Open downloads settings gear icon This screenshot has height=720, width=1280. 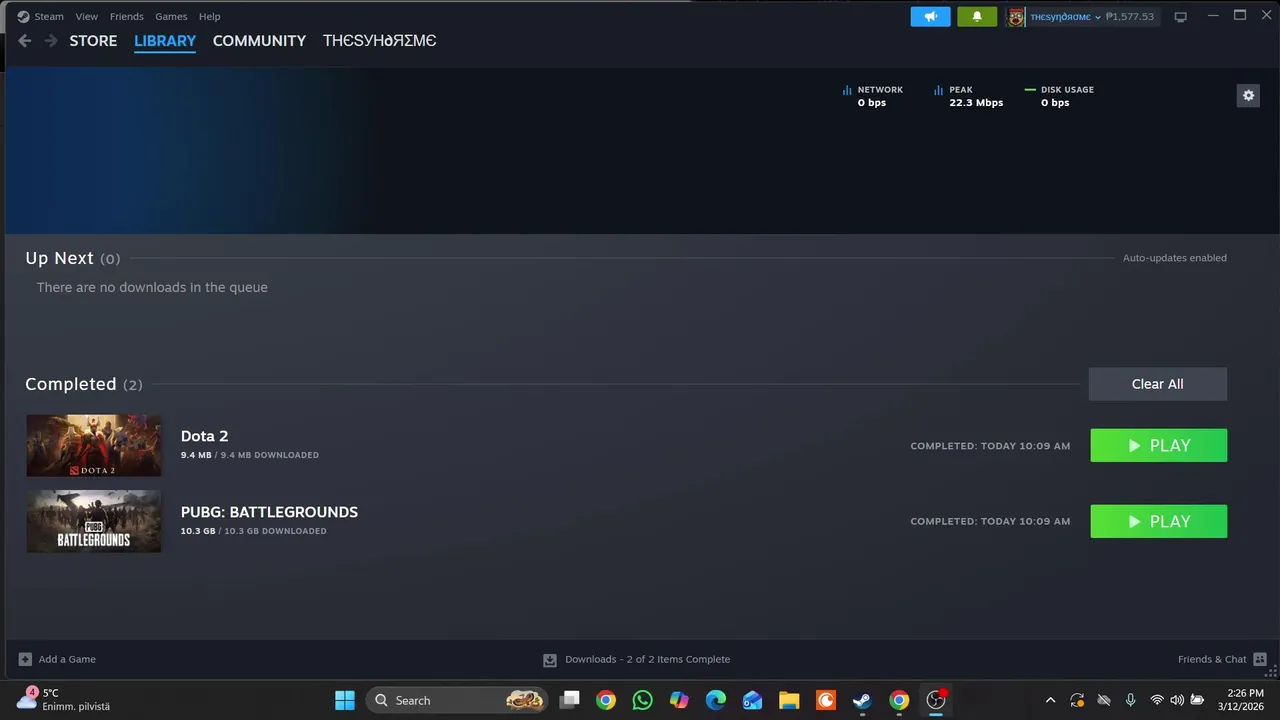1248,95
